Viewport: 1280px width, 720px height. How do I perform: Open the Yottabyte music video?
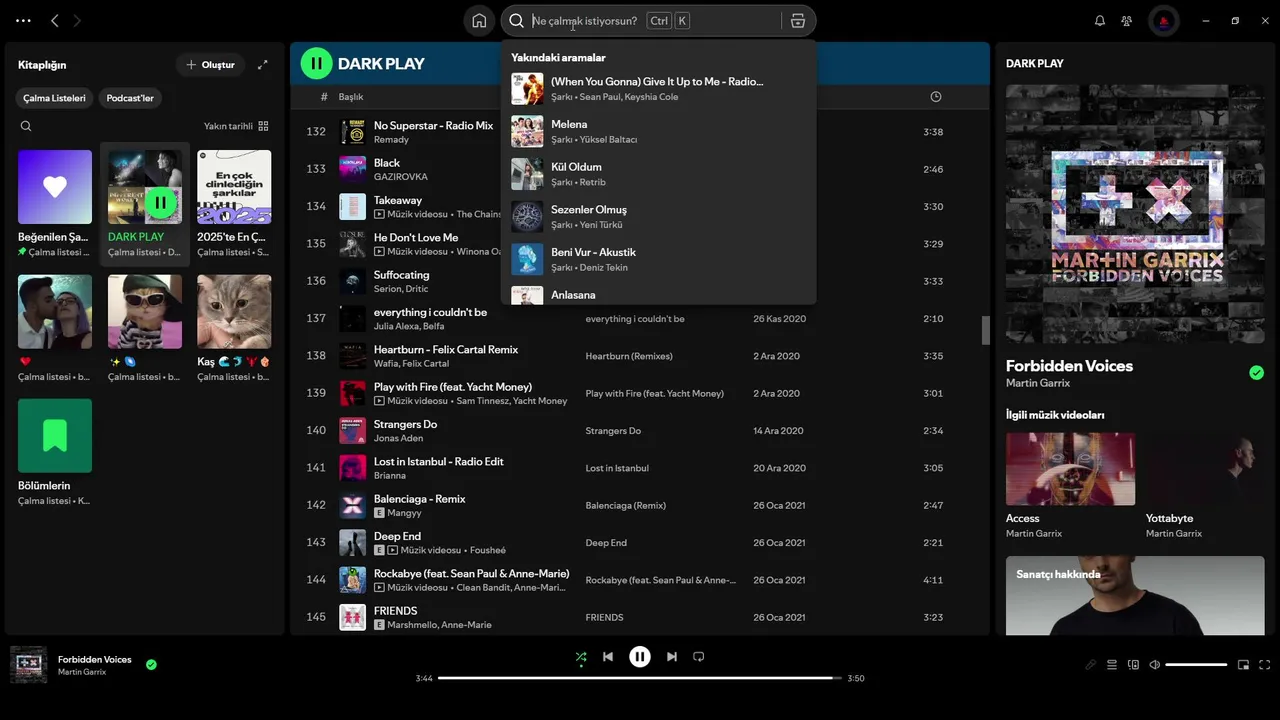[x=1205, y=486]
